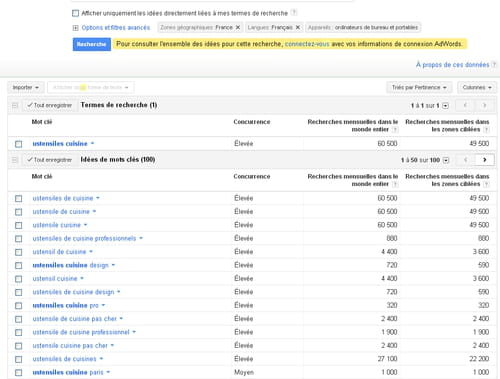Select checkbox for 'ustensil cuisine'
500x379 pixels.
pos(19,279)
